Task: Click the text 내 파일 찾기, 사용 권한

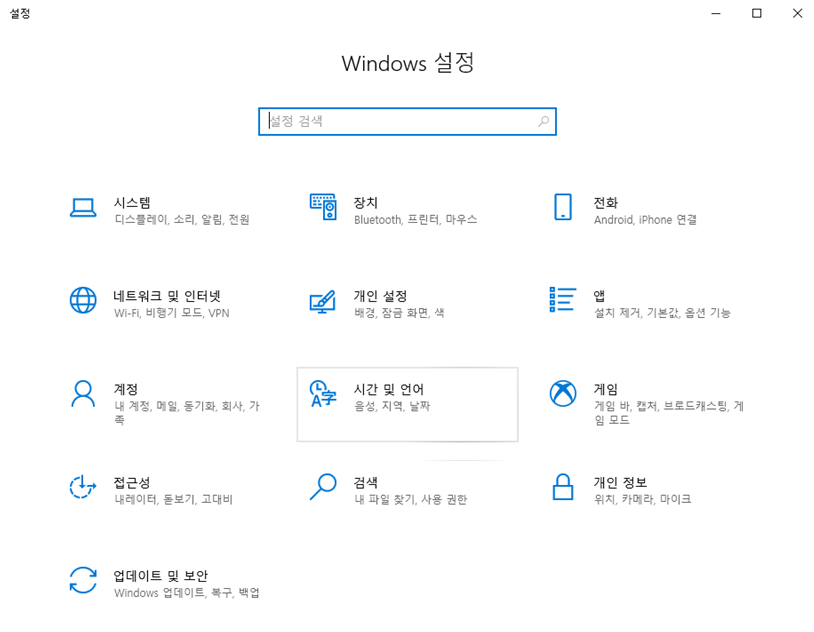Action: (x=410, y=500)
